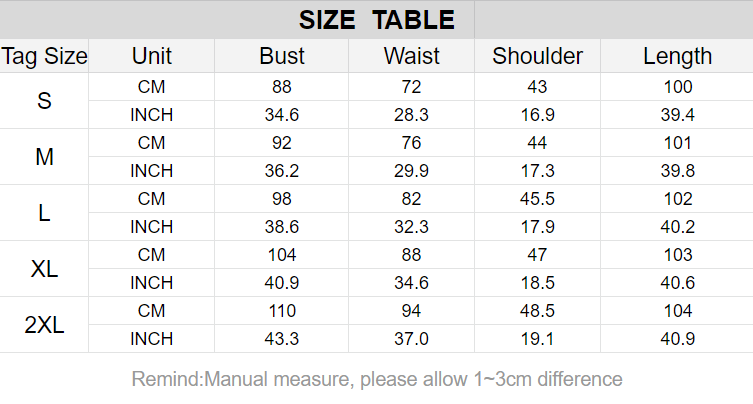Click the Length column header
Screen dimensions: 753x404
677,56
